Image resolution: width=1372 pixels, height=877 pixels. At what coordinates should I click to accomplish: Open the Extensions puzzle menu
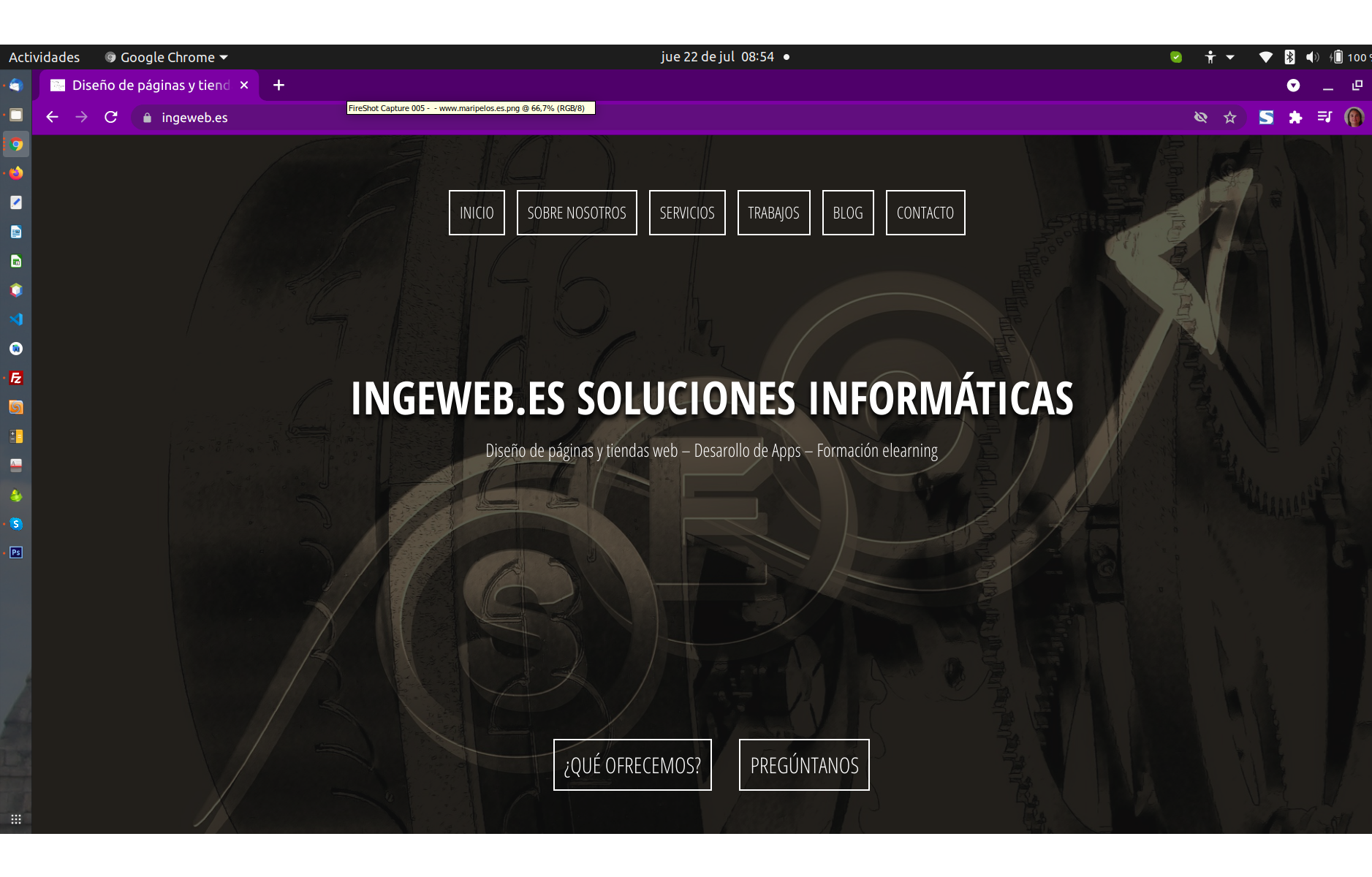[x=1295, y=117]
